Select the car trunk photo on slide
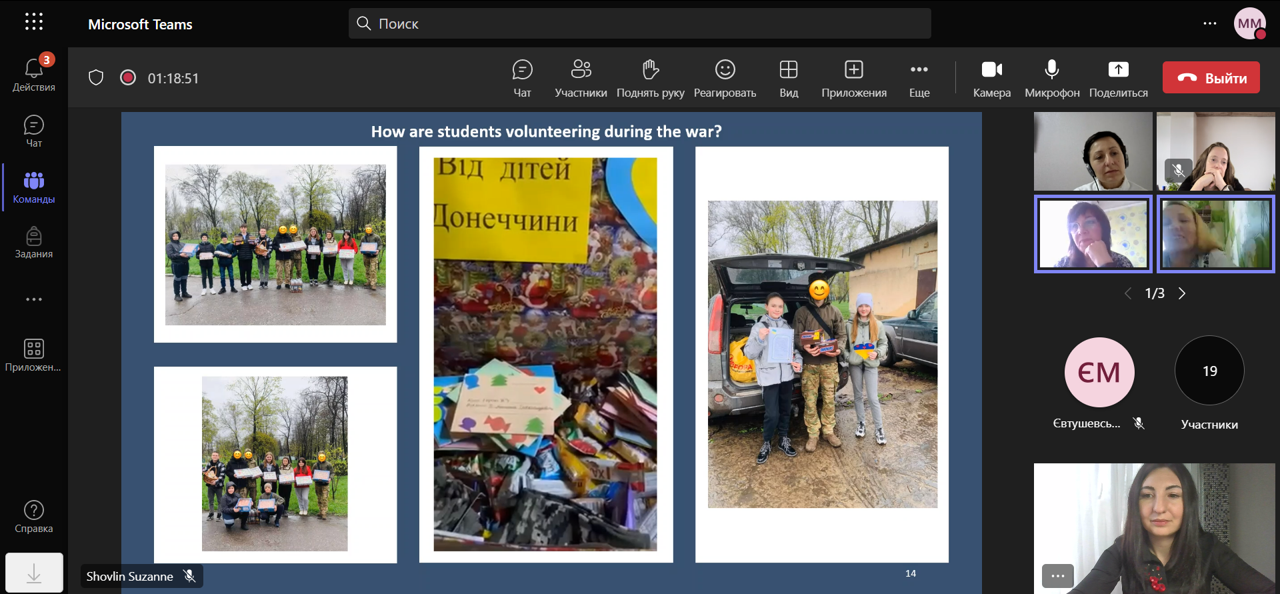The height and width of the screenshot is (594, 1280). pyautogui.click(x=823, y=354)
